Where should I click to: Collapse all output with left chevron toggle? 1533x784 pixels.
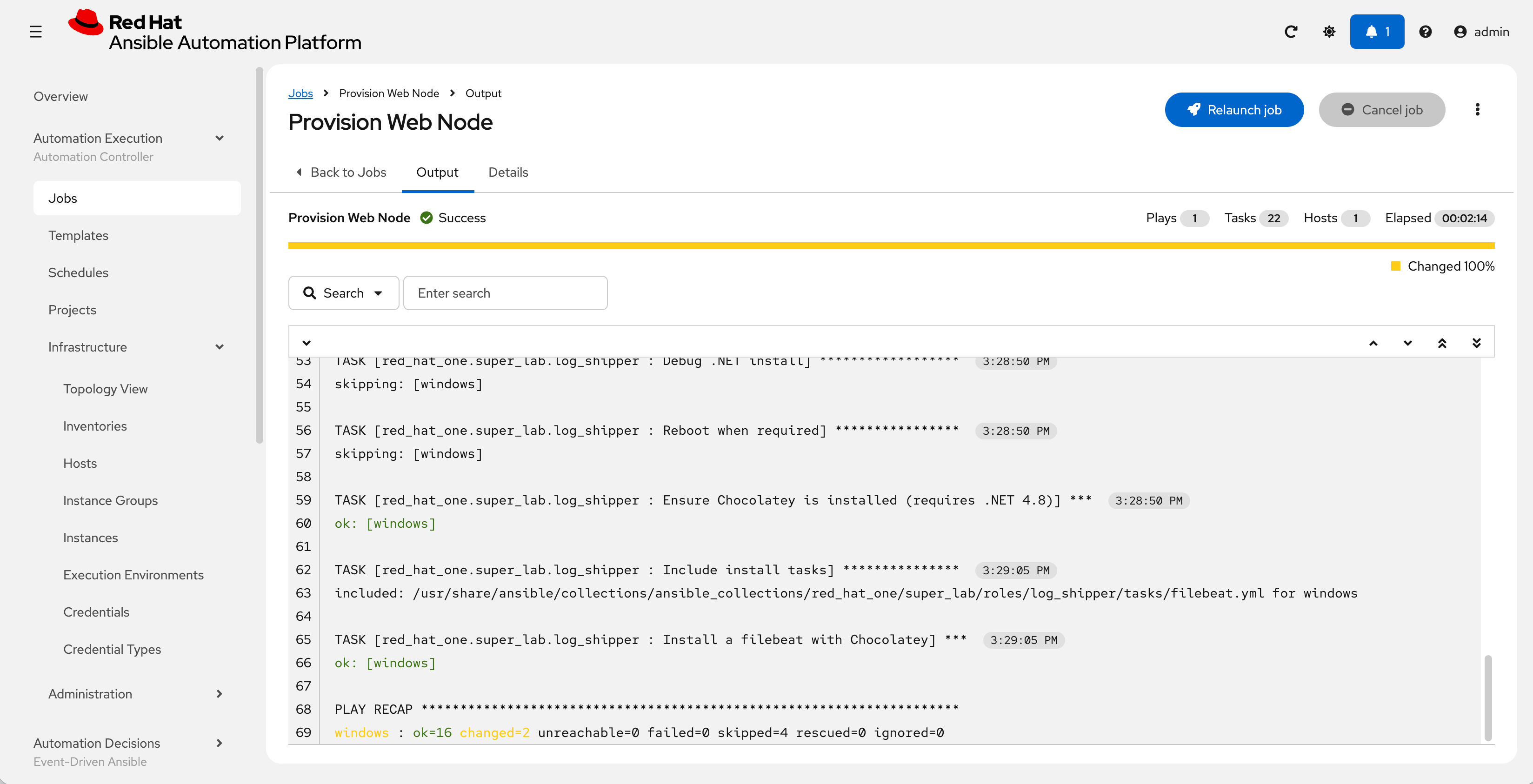pyautogui.click(x=307, y=343)
